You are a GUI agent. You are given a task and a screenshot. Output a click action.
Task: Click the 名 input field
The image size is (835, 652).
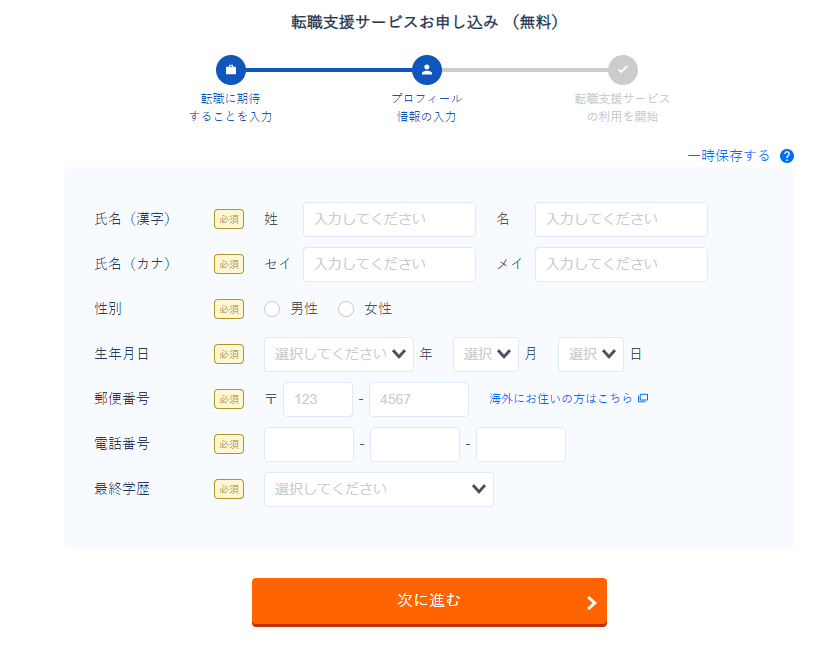(x=621, y=219)
